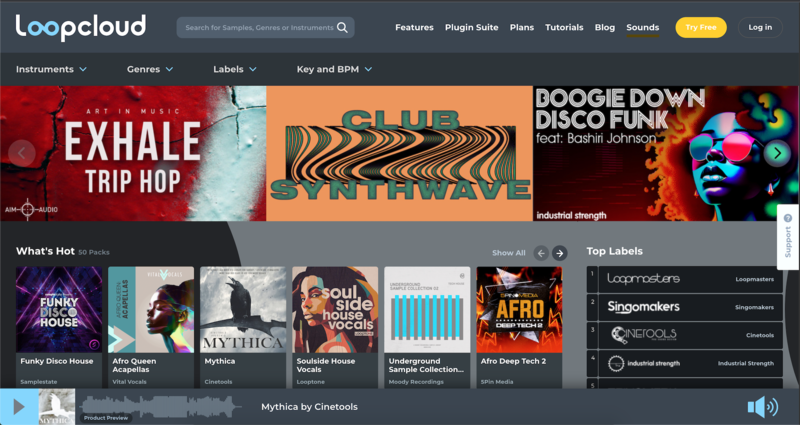This screenshot has width=800, height=425.
Task: Click the search magnifier icon
Action: tap(343, 28)
